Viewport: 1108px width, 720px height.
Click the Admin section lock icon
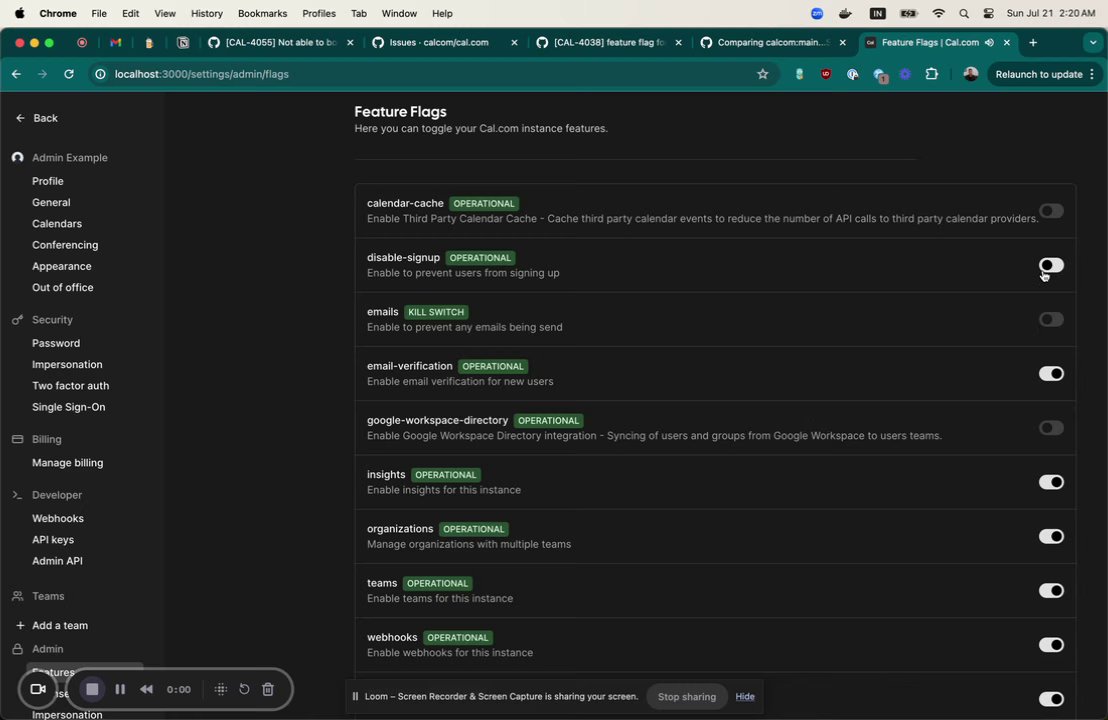[x=18, y=649]
